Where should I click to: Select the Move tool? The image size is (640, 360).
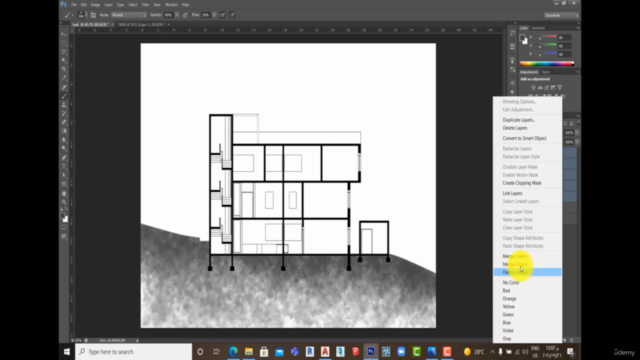click(x=64, y=34)
